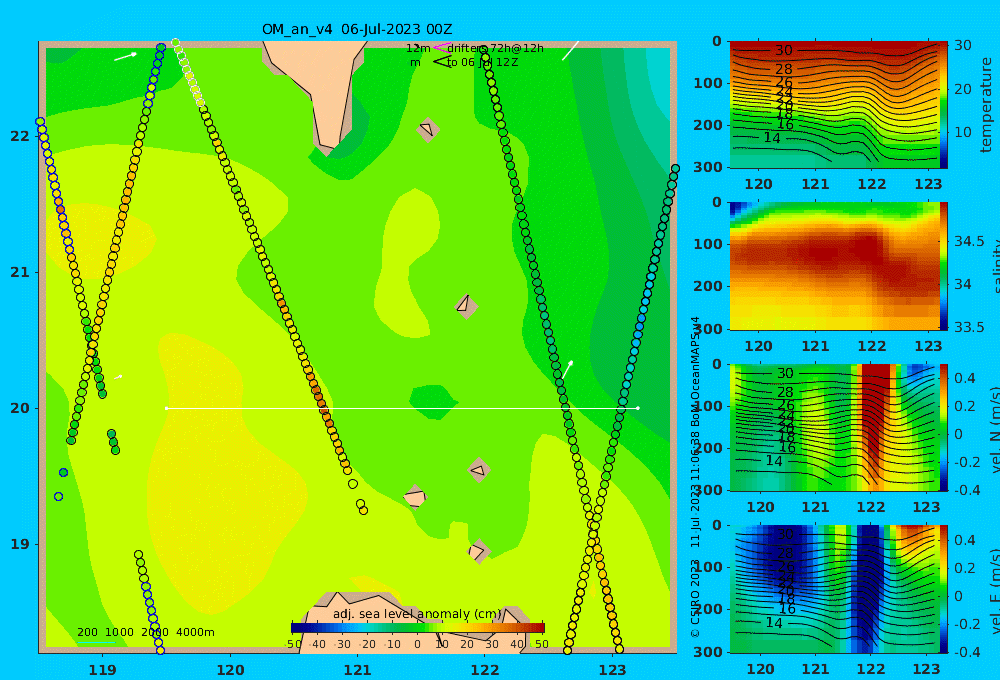Image resolution: width=1000 pixels, height=680 pixels.
Task: Click the salinity depth section panel
Action: (834, 266)
